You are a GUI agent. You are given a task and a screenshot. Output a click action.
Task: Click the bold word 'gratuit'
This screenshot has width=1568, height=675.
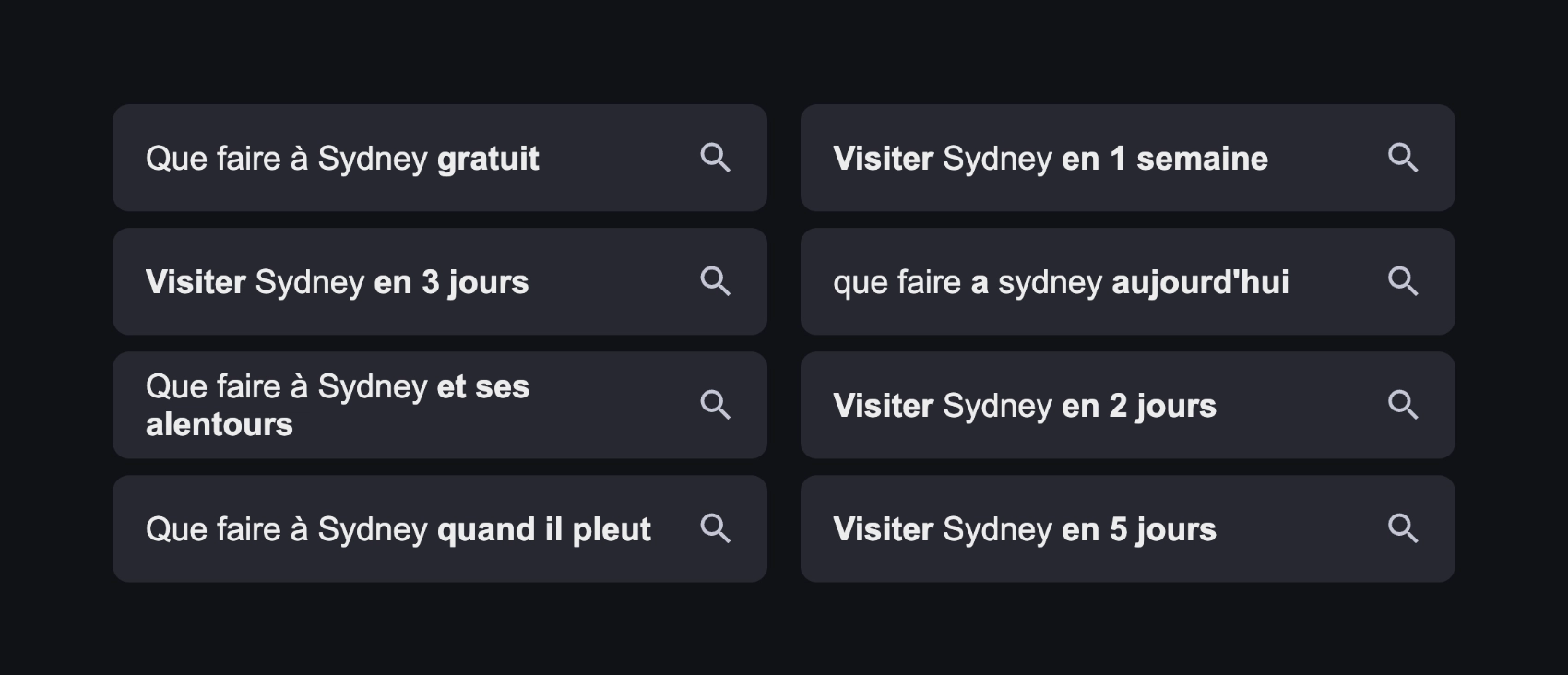click(x=488, y=159)
